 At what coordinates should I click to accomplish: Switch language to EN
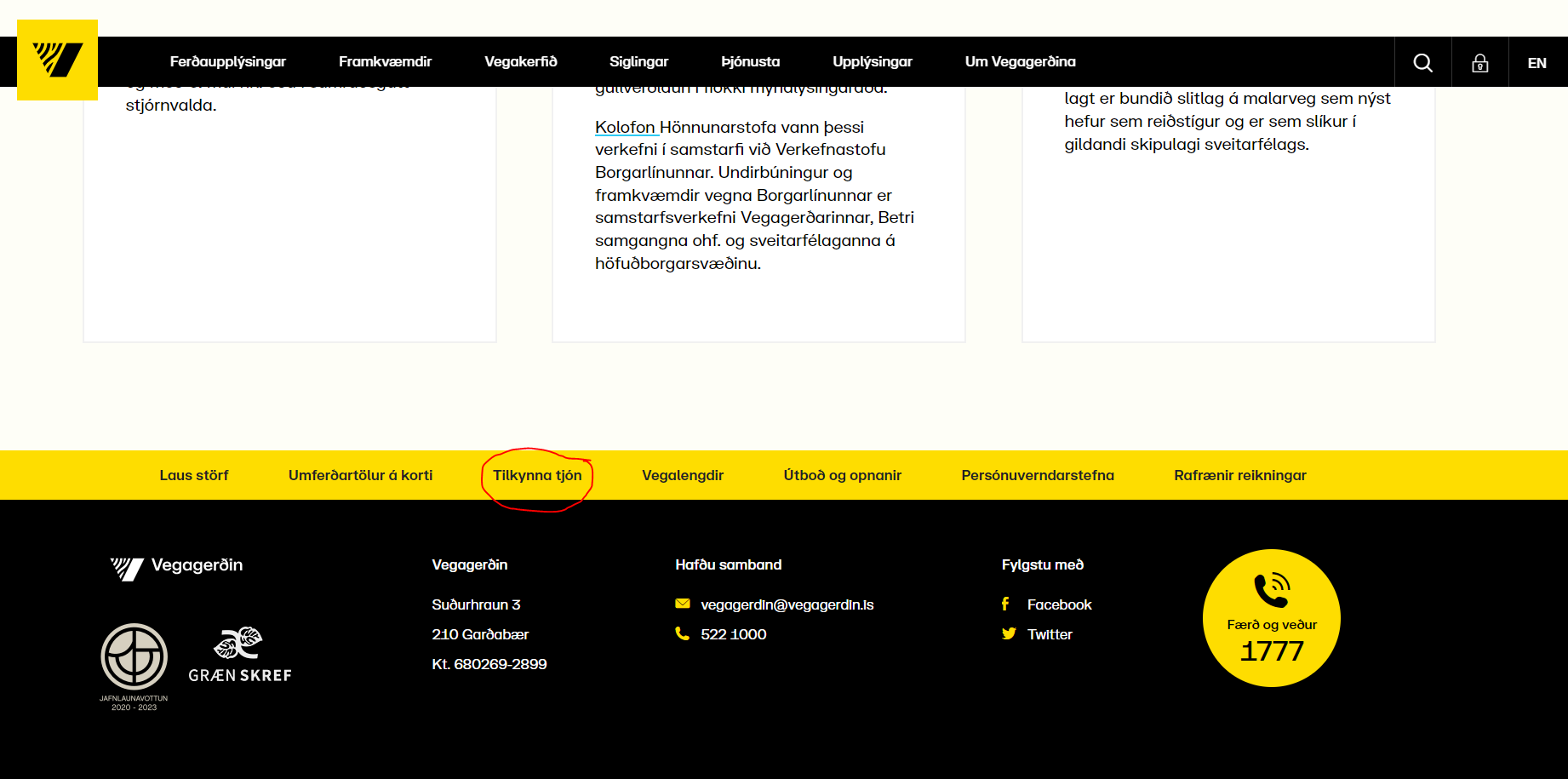1537,63
